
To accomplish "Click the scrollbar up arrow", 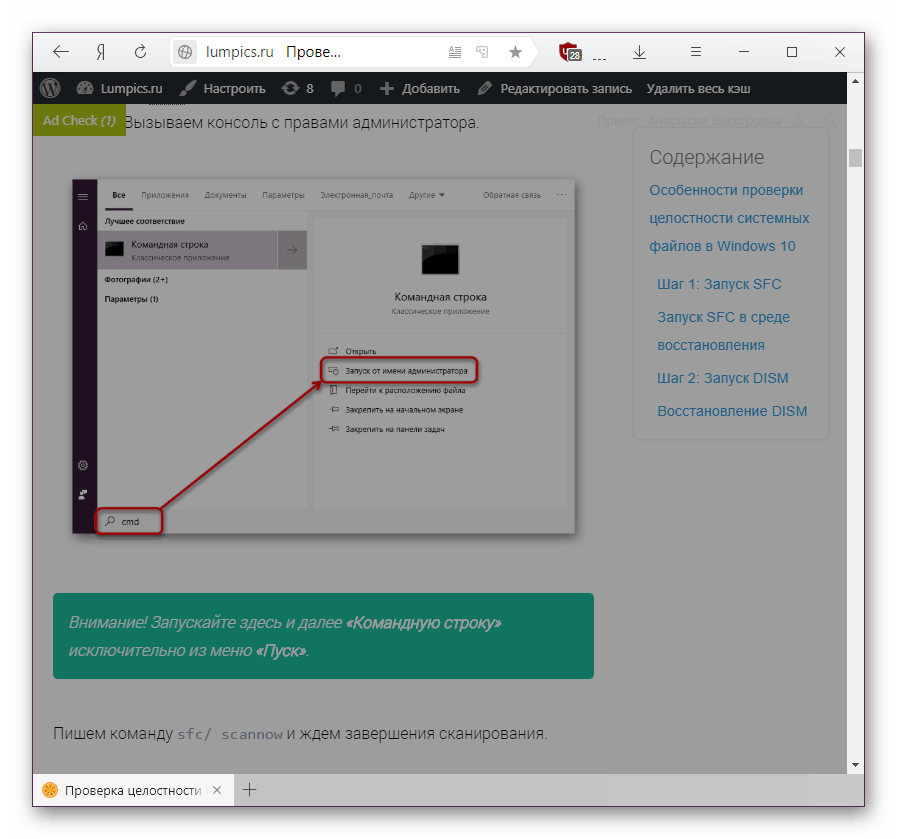I will pos(855,81).
